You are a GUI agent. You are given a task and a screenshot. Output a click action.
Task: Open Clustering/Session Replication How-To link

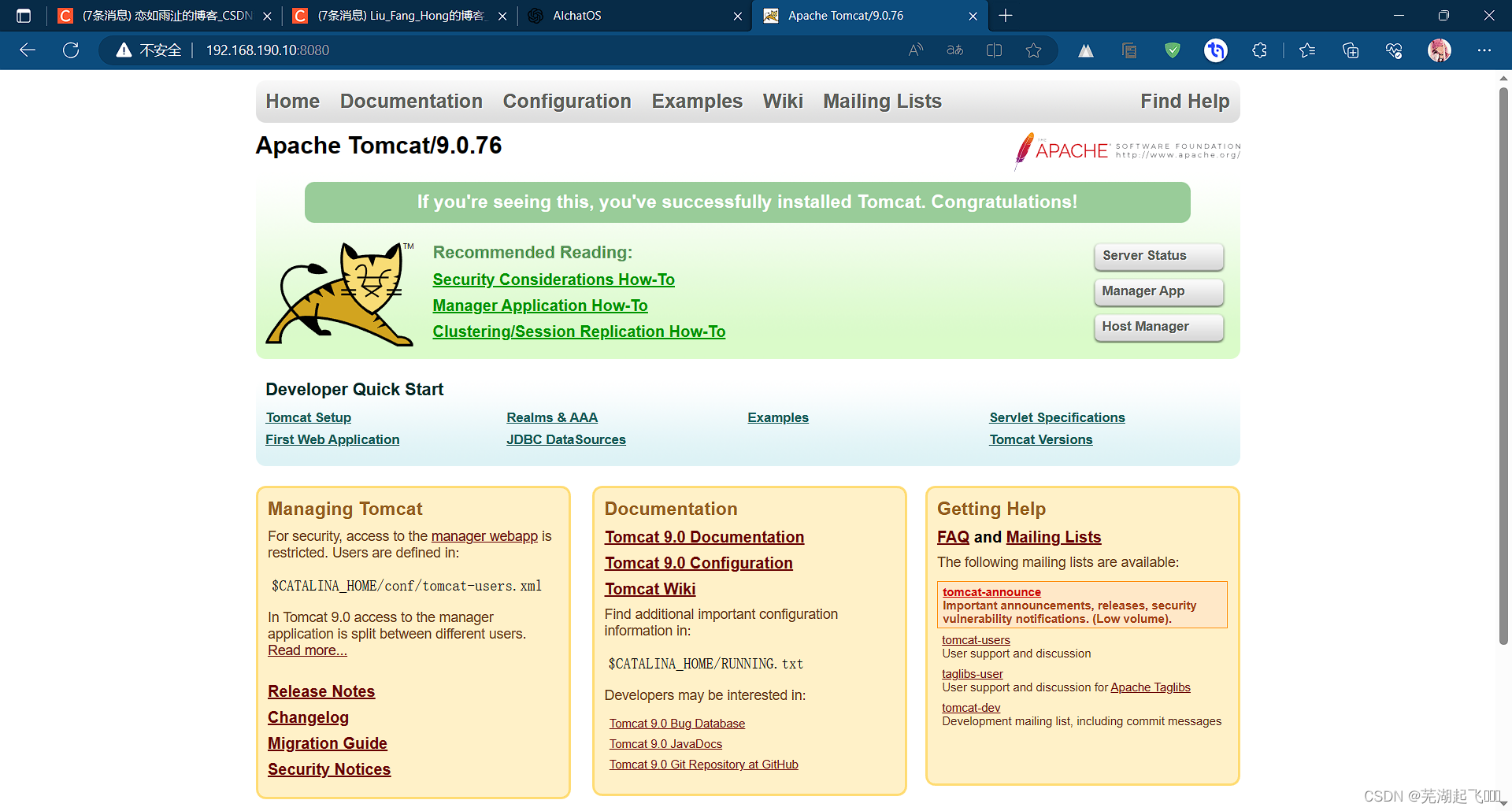tap(579, 331)
